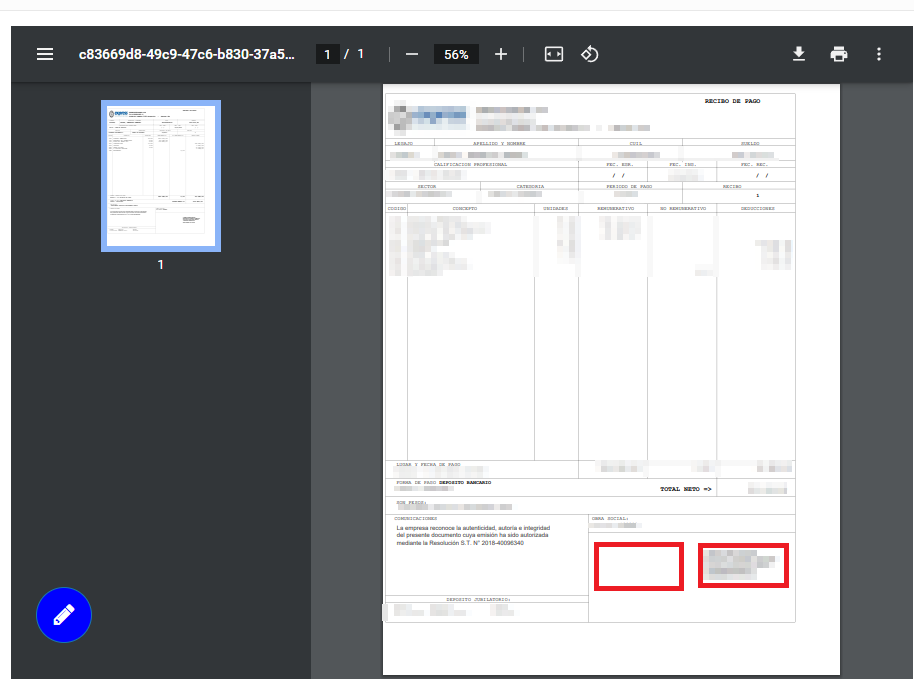Click the 56% zoom level field
The height and width of the screenshot is (682, 914).
(x=457, y=54)
